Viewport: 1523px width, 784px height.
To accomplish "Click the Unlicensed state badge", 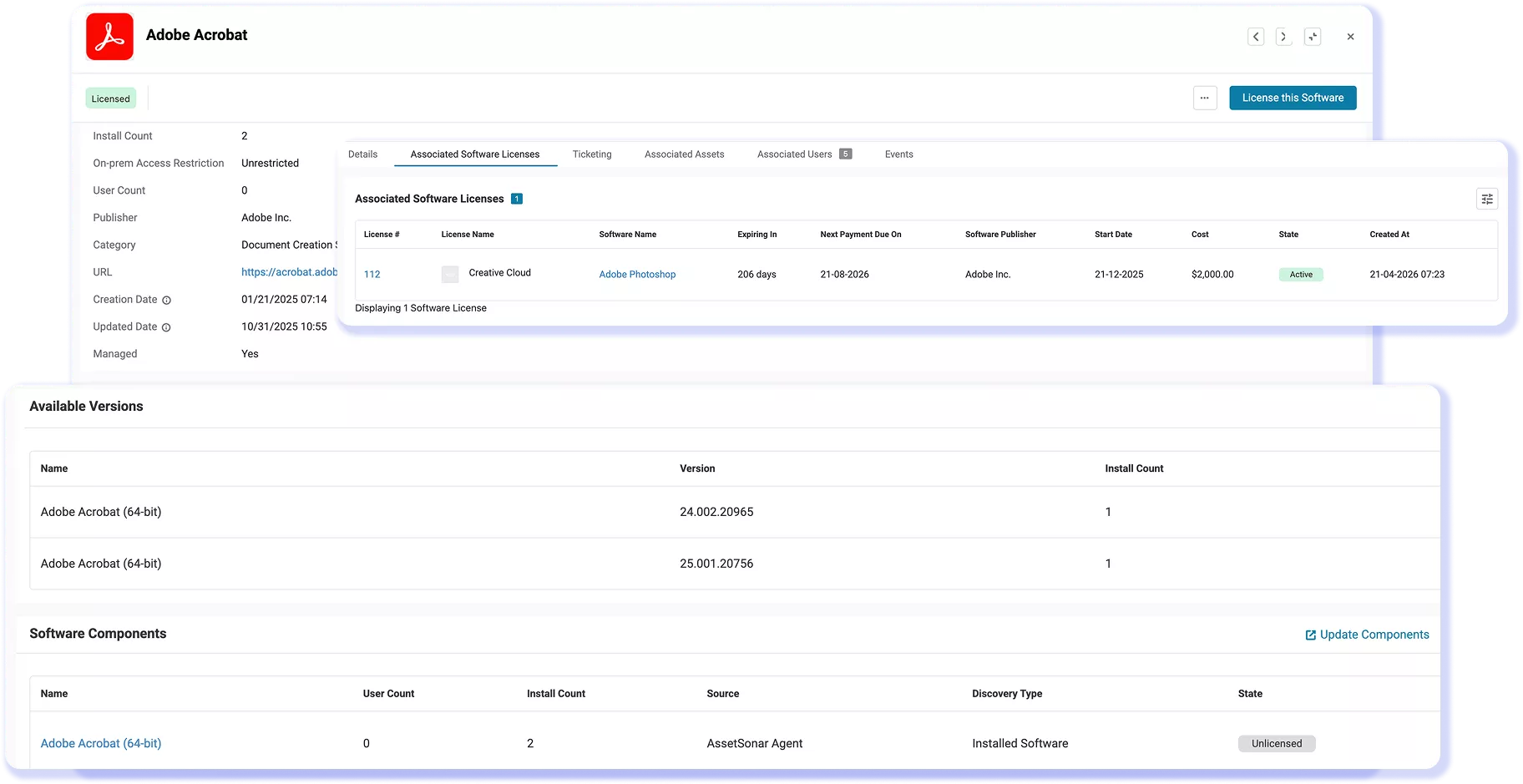I will (x=1277, y=744).
